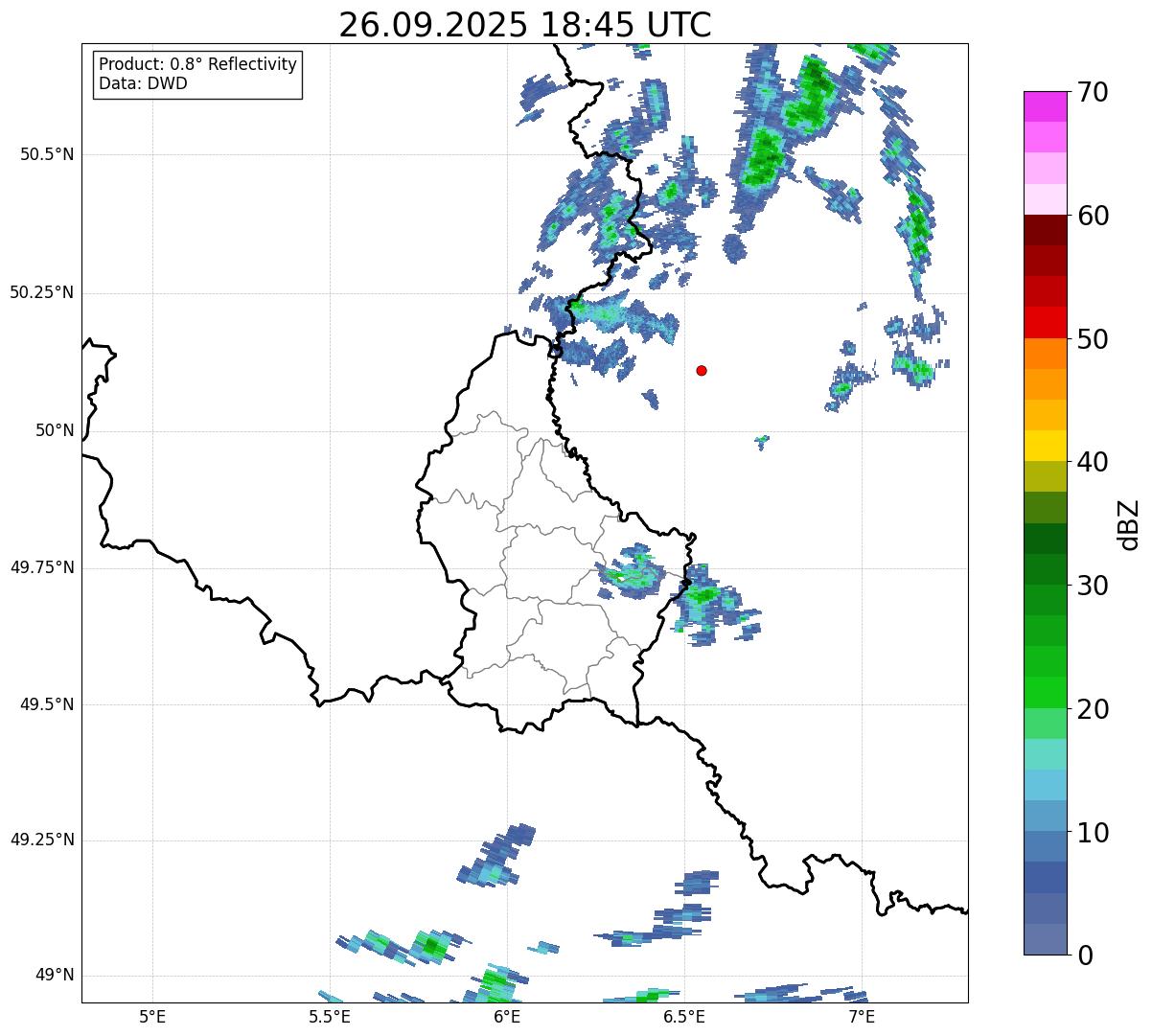
Task: Click the longitude label 7°E
Action: click(862, 1016)
